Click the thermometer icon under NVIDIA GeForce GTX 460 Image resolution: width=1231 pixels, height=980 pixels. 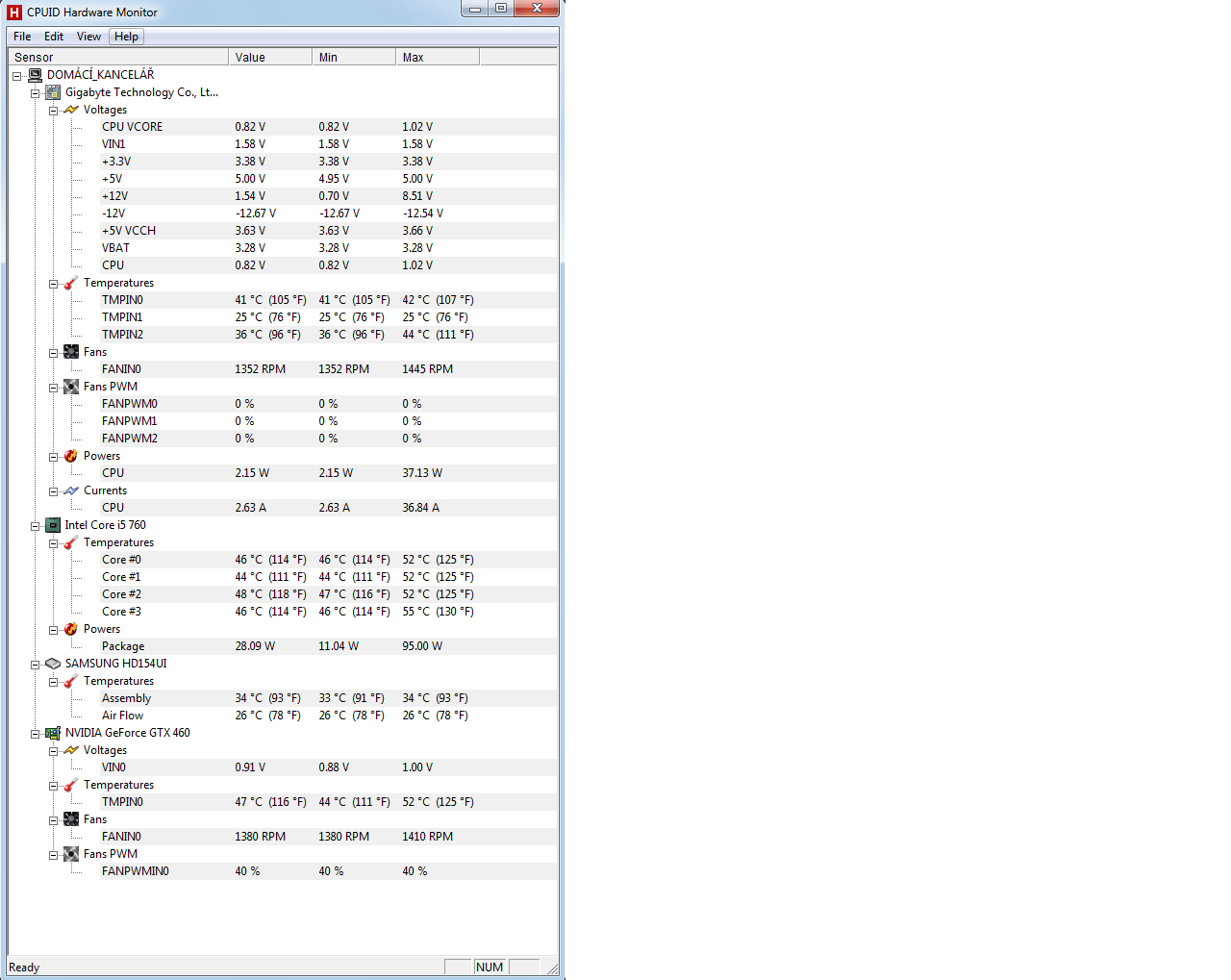[71, 785]
